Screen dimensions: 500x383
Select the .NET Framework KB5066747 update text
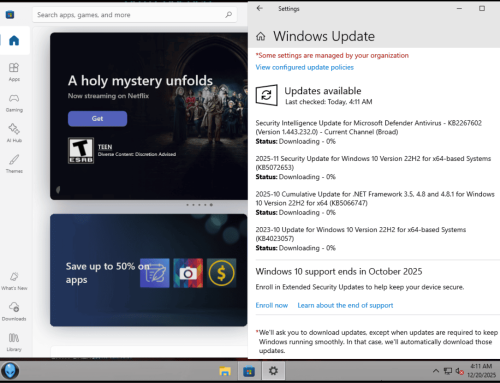[375, 198]
